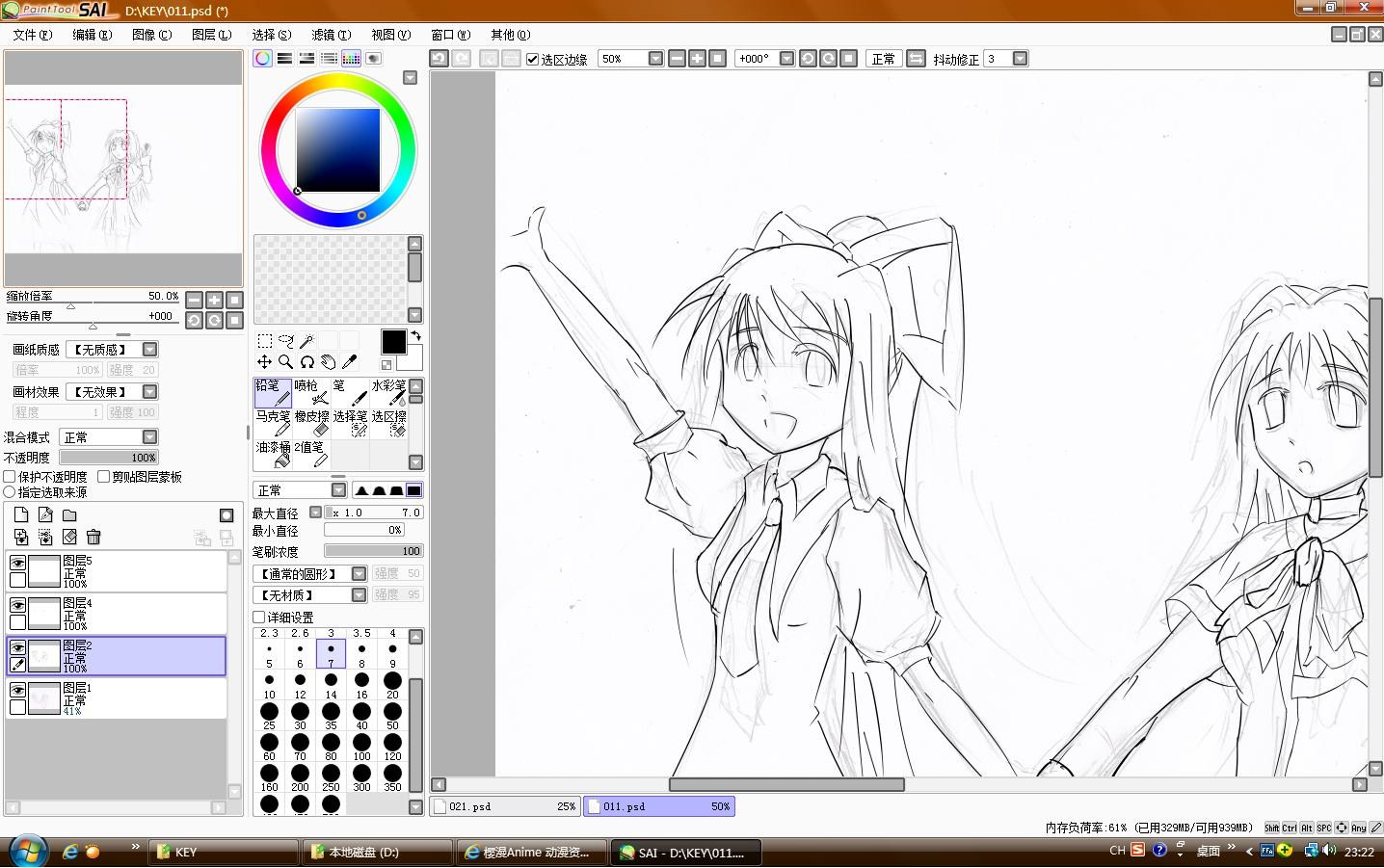The height and width of the screenshot is (868, 1384).
Task: Choose the 笔 pen brush
Action: click(x=350, y=392)
